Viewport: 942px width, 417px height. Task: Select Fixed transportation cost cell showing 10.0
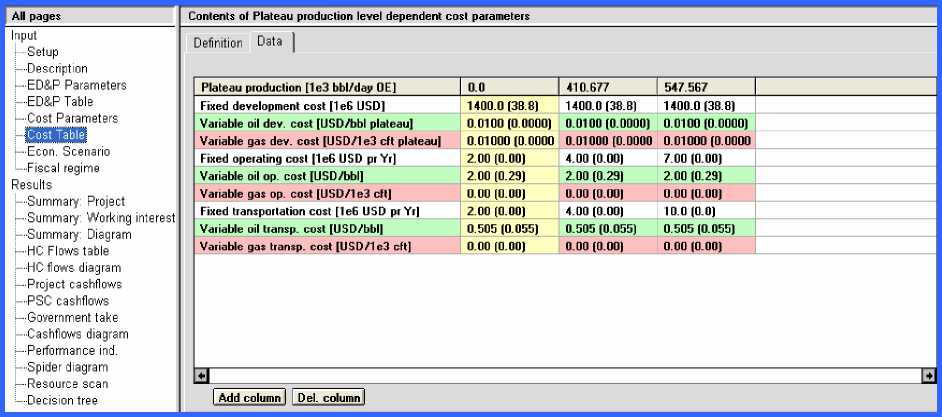pos(704,212)
